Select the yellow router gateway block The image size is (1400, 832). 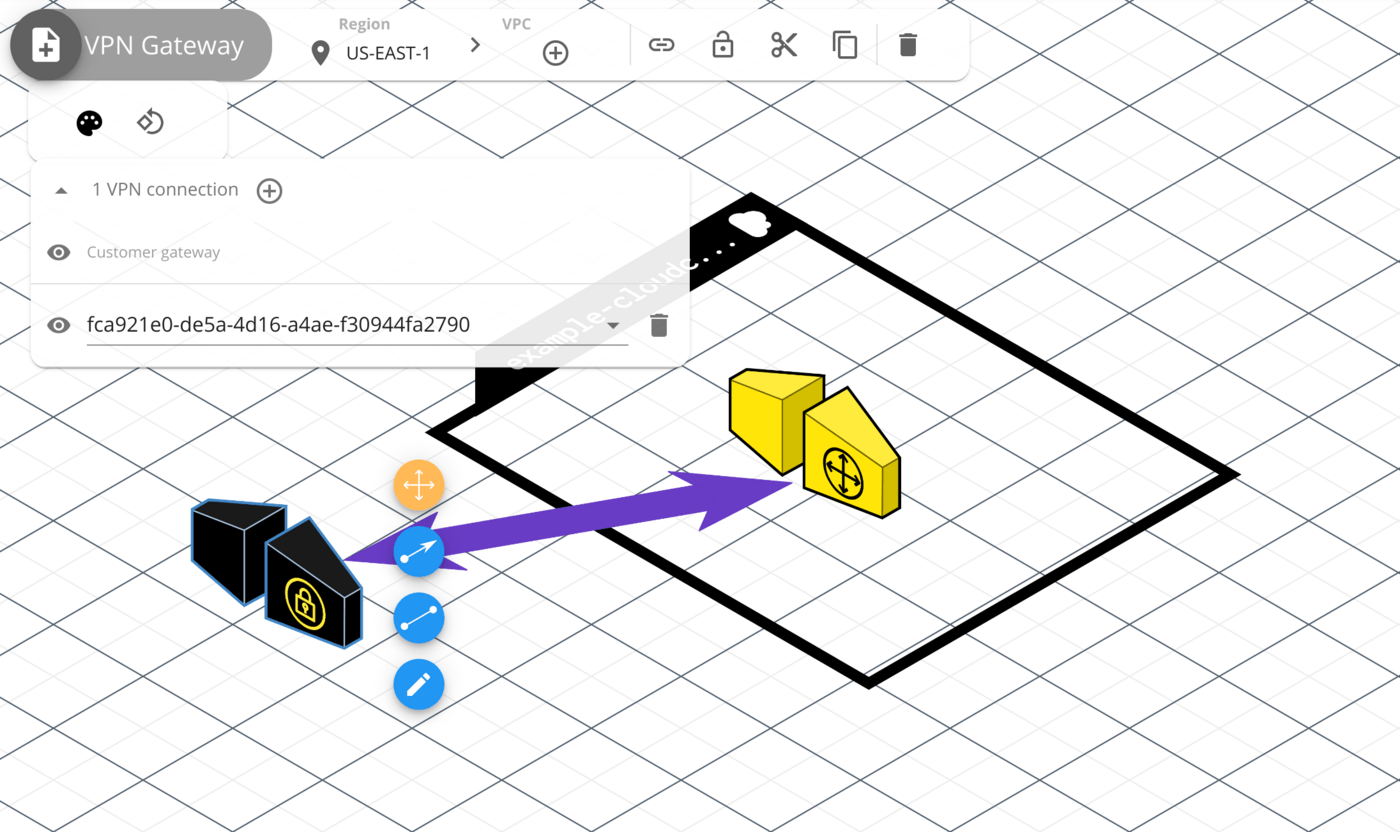tap(815, 442)
